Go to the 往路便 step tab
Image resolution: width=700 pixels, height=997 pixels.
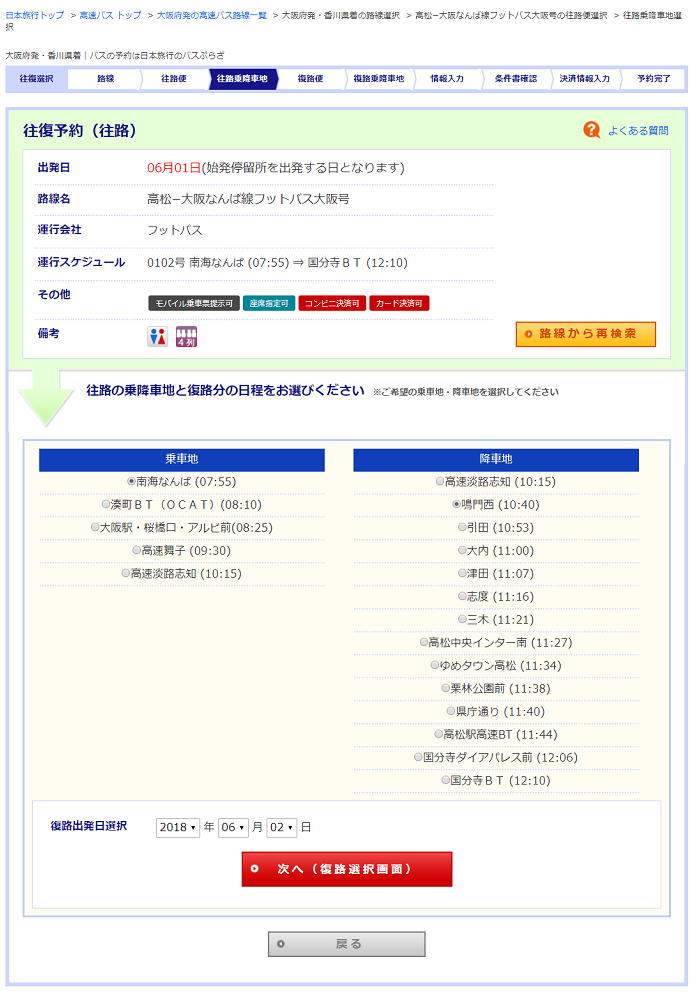174,79
